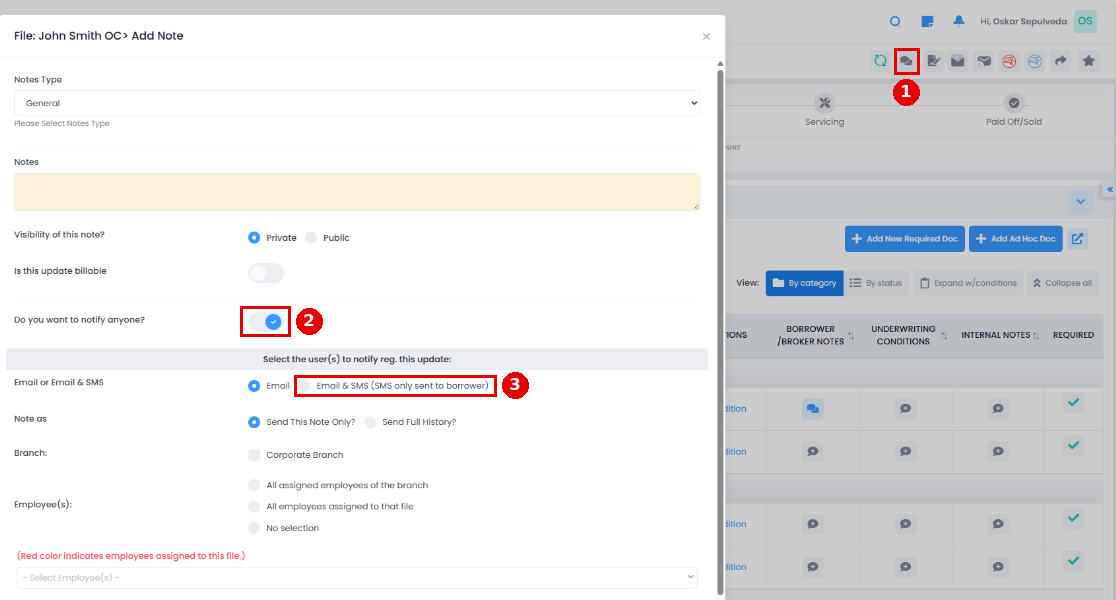Open the search magnifier in the header
The height and width of the screenshot is (600, 1116).
pyautogui.click(x=895, y=21)
